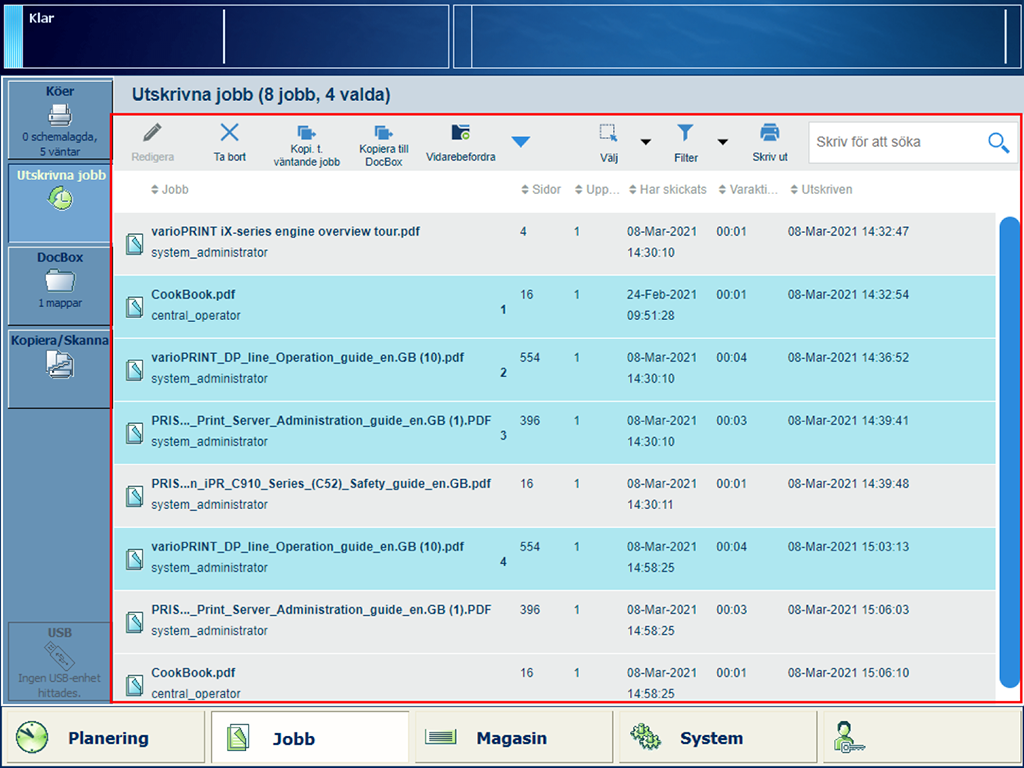Click the blue vertical scrollbar
Image resolution: width=1024 pixels, height=768 pixels.
[x=1009, y=450]
